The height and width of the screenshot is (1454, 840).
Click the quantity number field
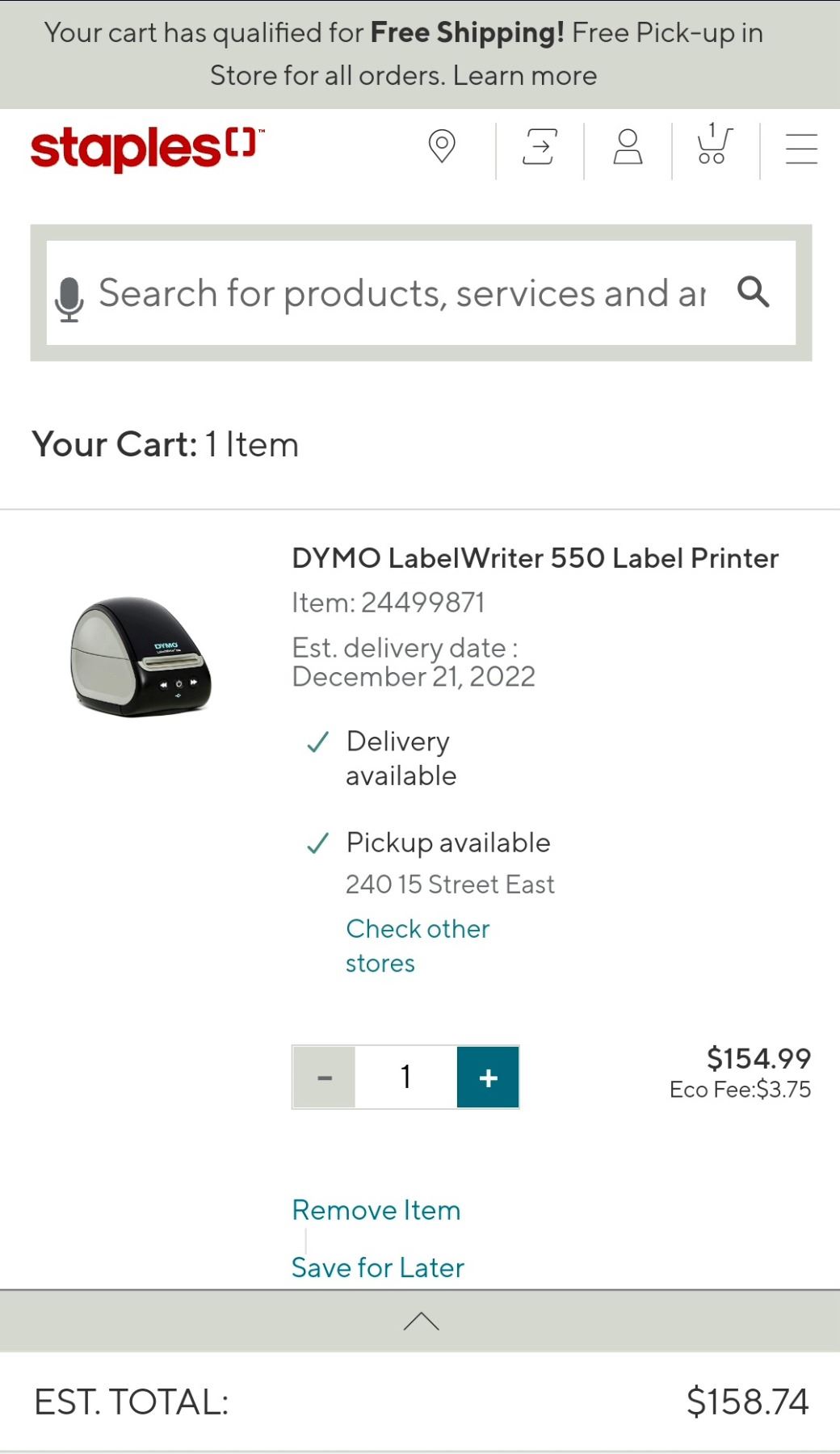pos(405,1078)
